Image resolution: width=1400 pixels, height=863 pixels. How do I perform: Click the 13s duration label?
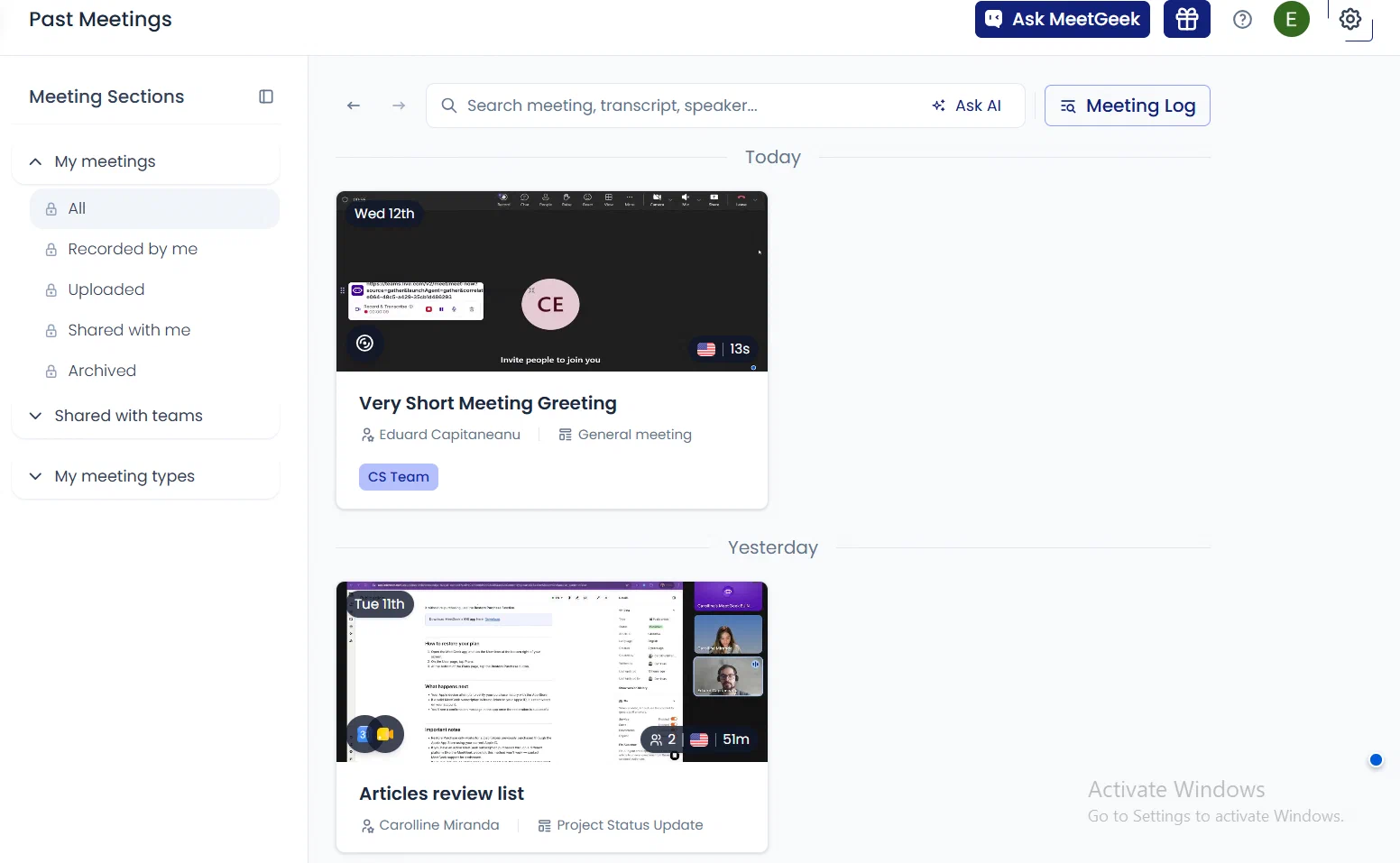[740, 349]
